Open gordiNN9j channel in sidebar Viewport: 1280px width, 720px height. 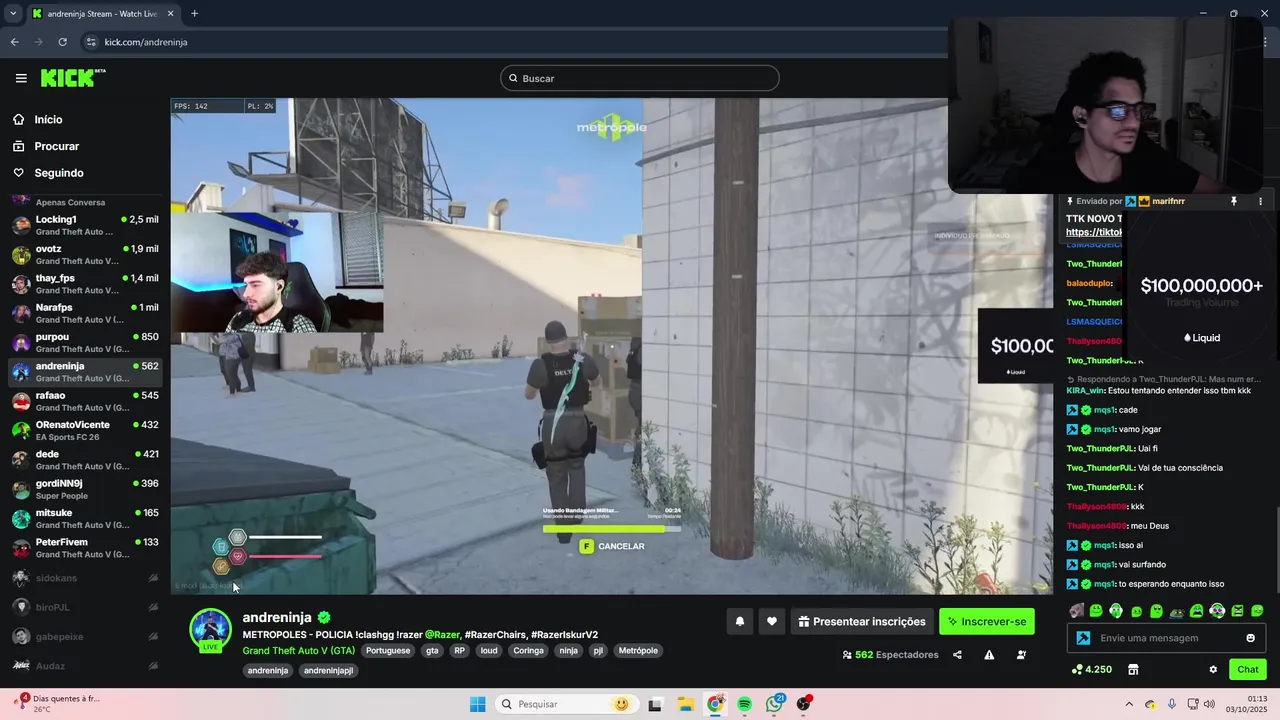(x=85, y=489)
